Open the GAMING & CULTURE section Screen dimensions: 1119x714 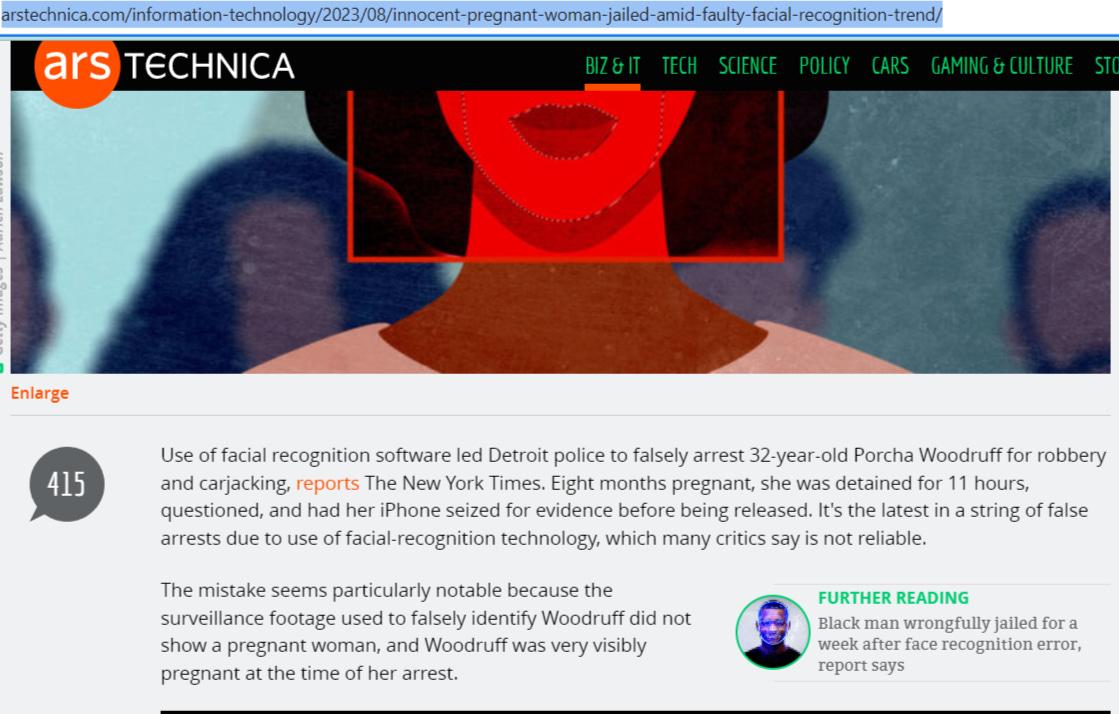(1001, 66)
